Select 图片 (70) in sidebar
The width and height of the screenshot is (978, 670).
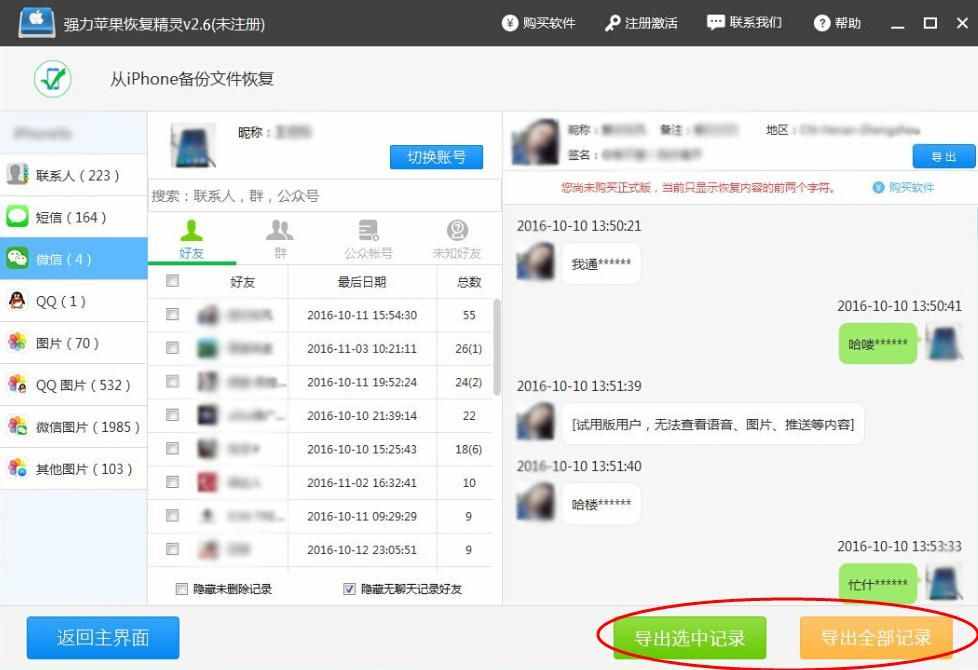74,342
